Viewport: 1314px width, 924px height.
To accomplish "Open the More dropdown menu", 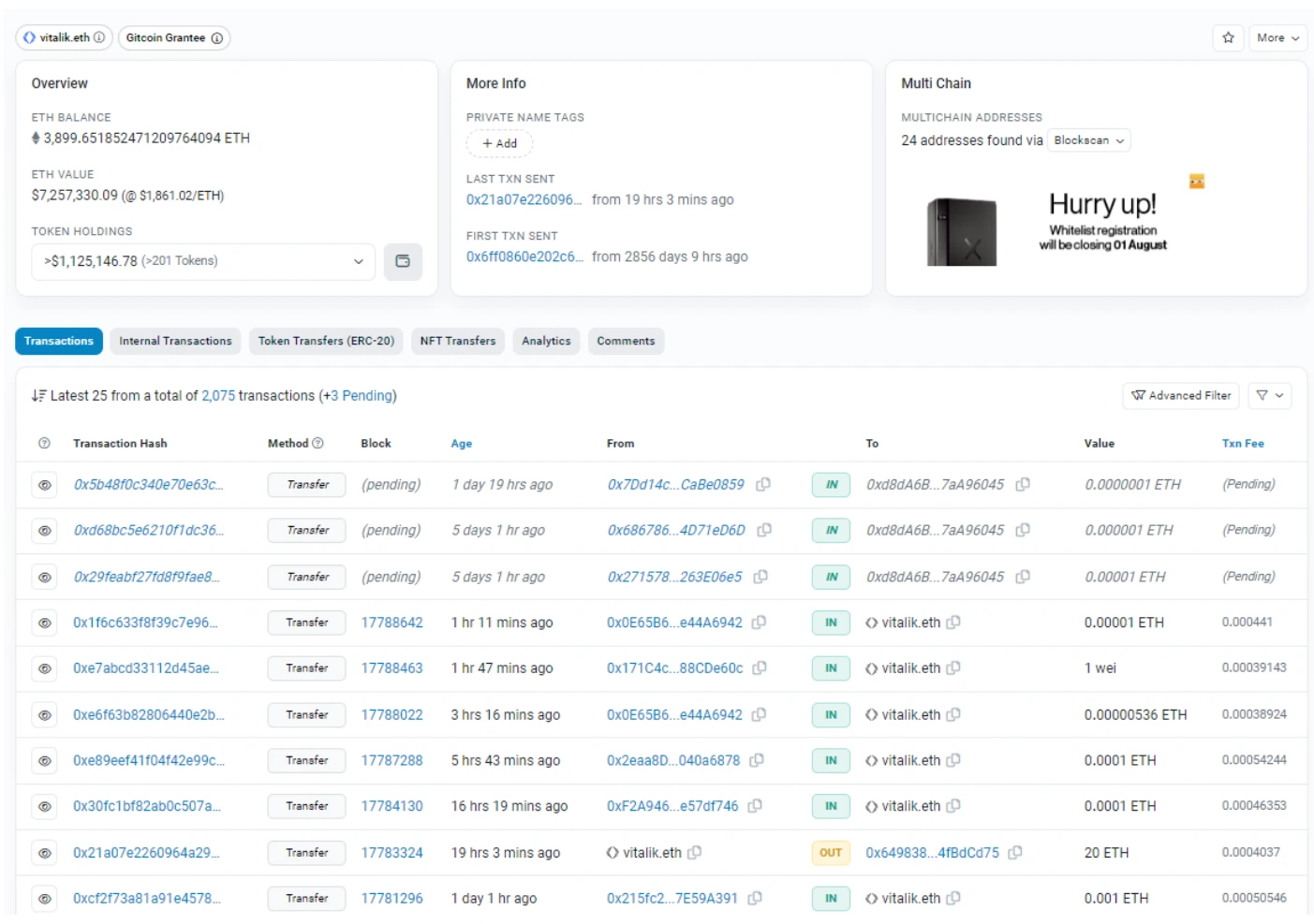I will click(x=1277, y=38).
